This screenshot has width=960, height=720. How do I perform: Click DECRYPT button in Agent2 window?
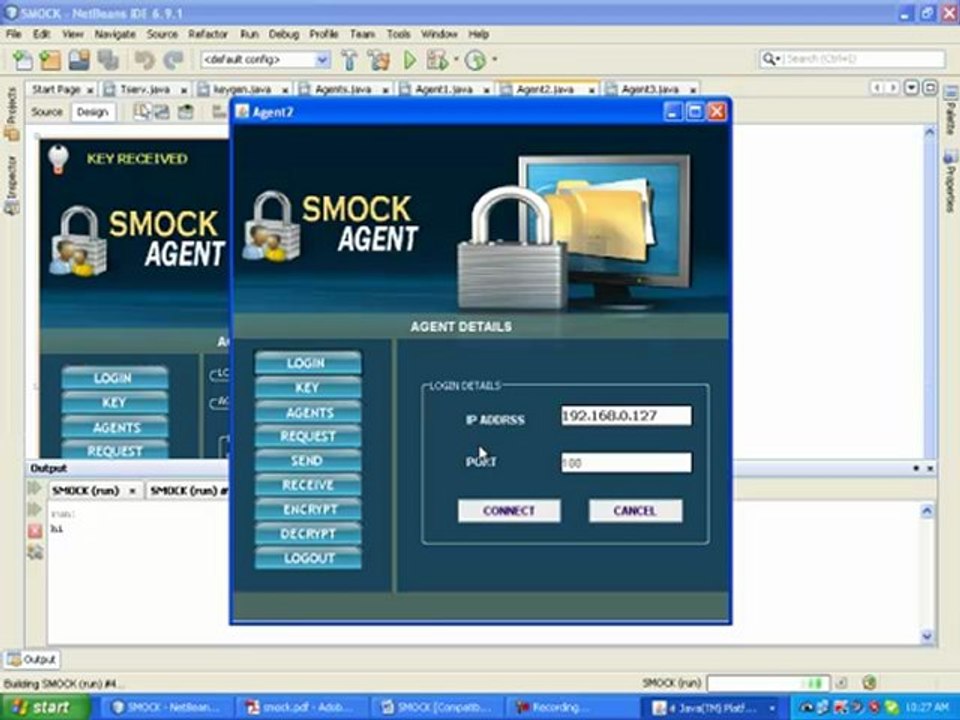coord(308,534)
